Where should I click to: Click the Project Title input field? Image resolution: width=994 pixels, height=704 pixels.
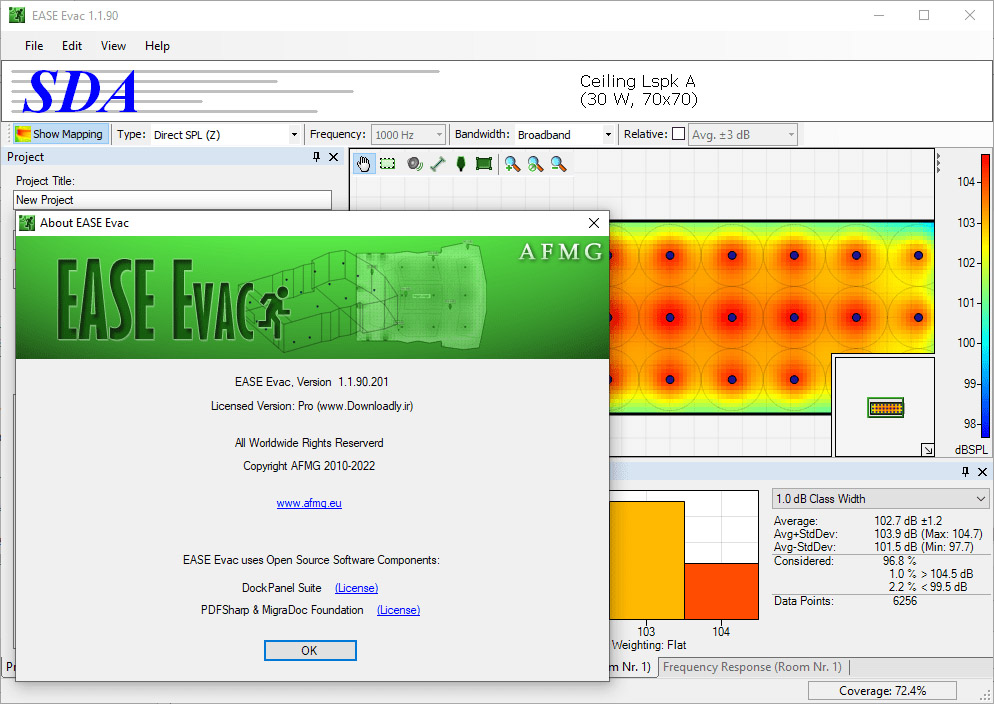pyautogui.click(x=172, y=200)
